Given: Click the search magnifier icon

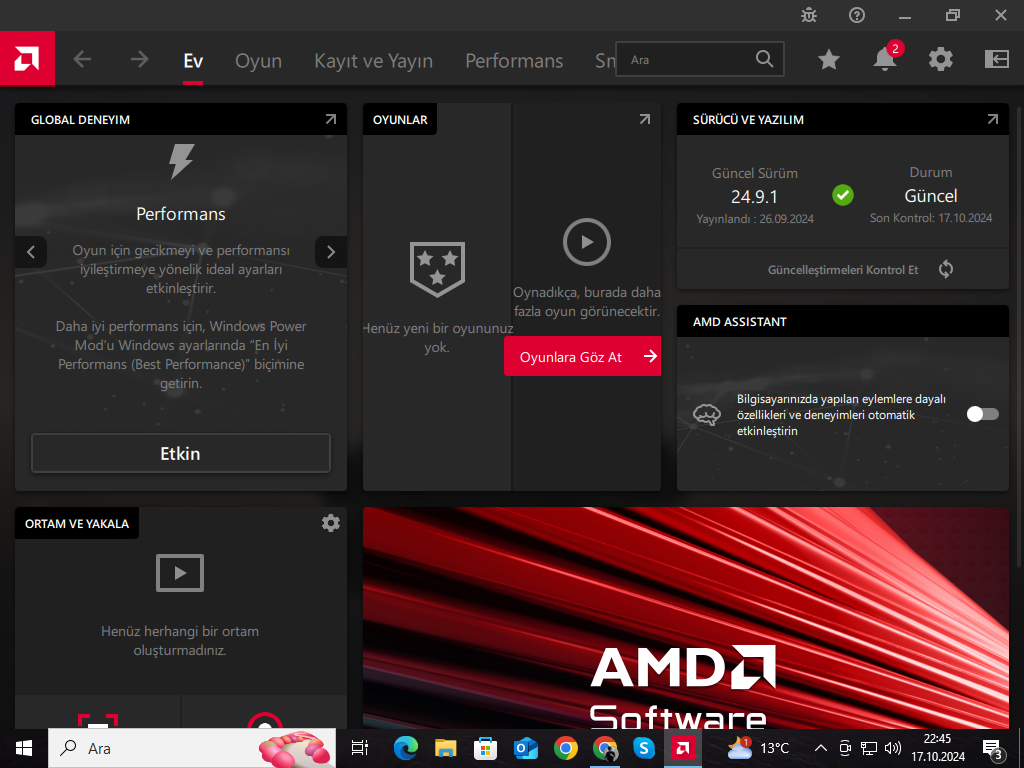Looking at the screenshot, I should coord(764,59).
